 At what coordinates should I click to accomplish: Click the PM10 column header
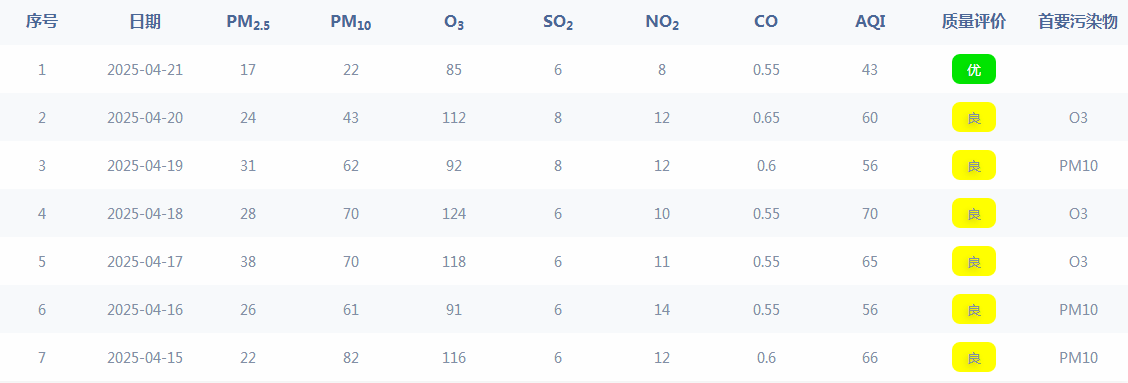[351, 23]
